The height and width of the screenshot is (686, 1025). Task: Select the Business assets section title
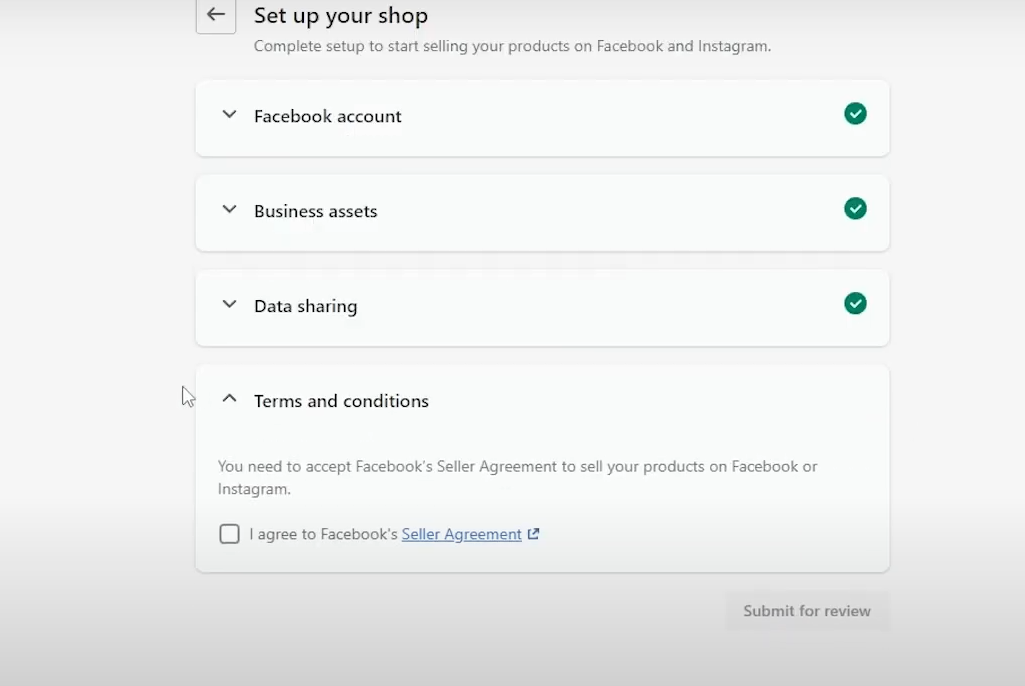(x=315, y=211)
